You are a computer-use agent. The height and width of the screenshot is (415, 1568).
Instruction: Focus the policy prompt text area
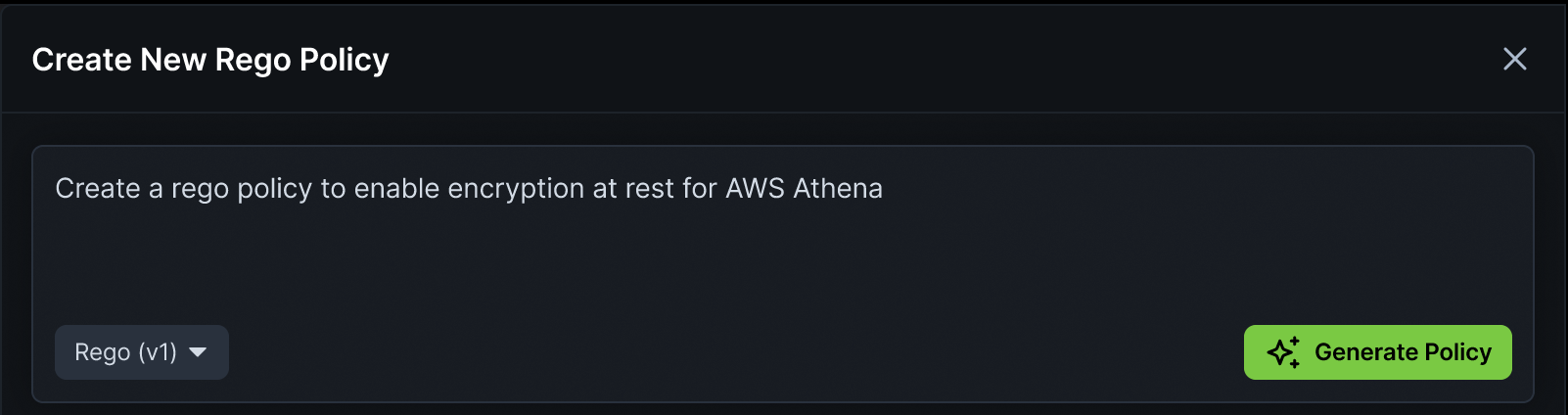pyautogui.click(x=783, y=235)
